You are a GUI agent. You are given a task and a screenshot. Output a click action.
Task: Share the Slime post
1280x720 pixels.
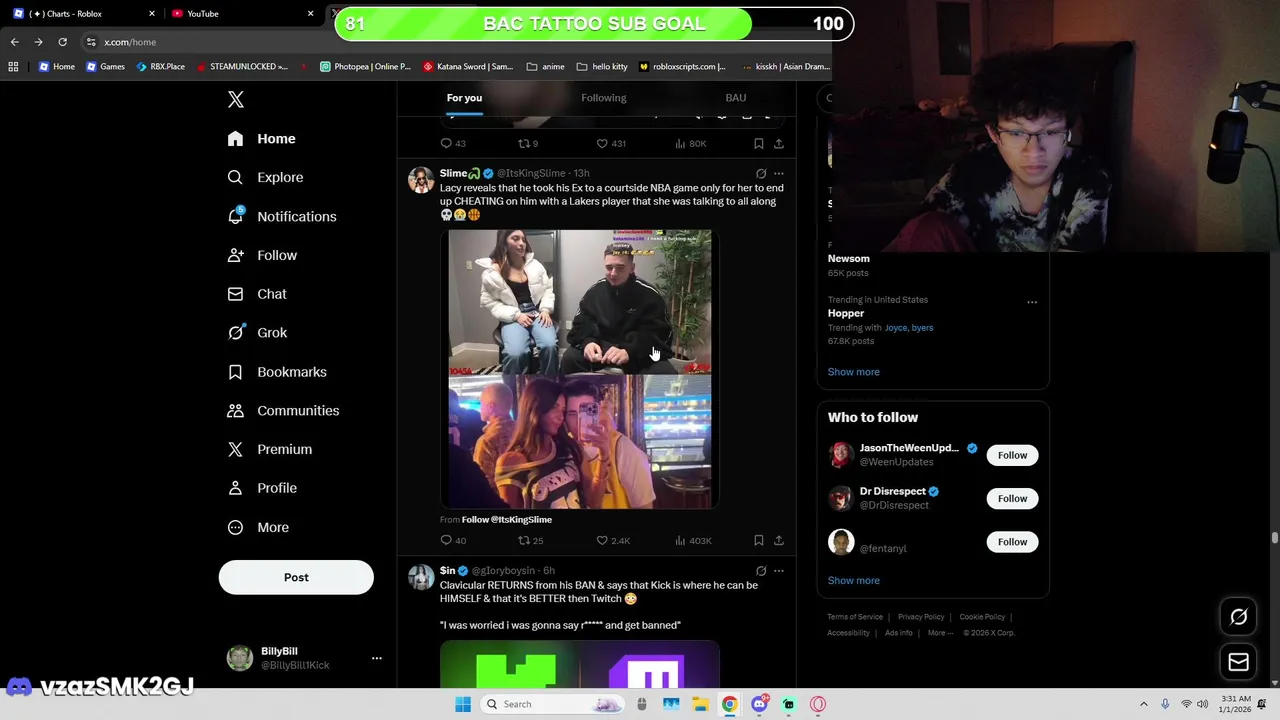point(779,540)
